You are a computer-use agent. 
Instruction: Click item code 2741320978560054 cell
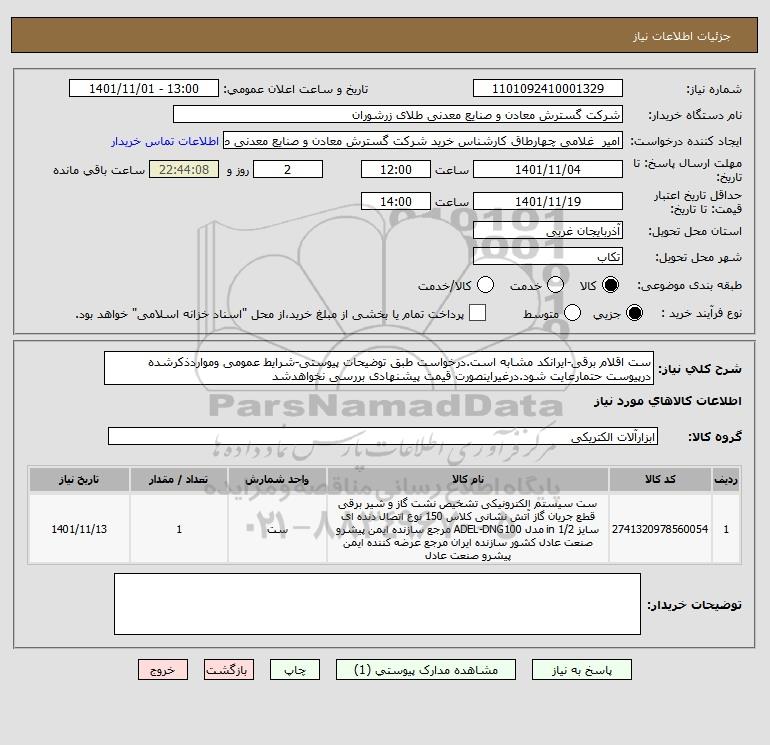(660, 529)
